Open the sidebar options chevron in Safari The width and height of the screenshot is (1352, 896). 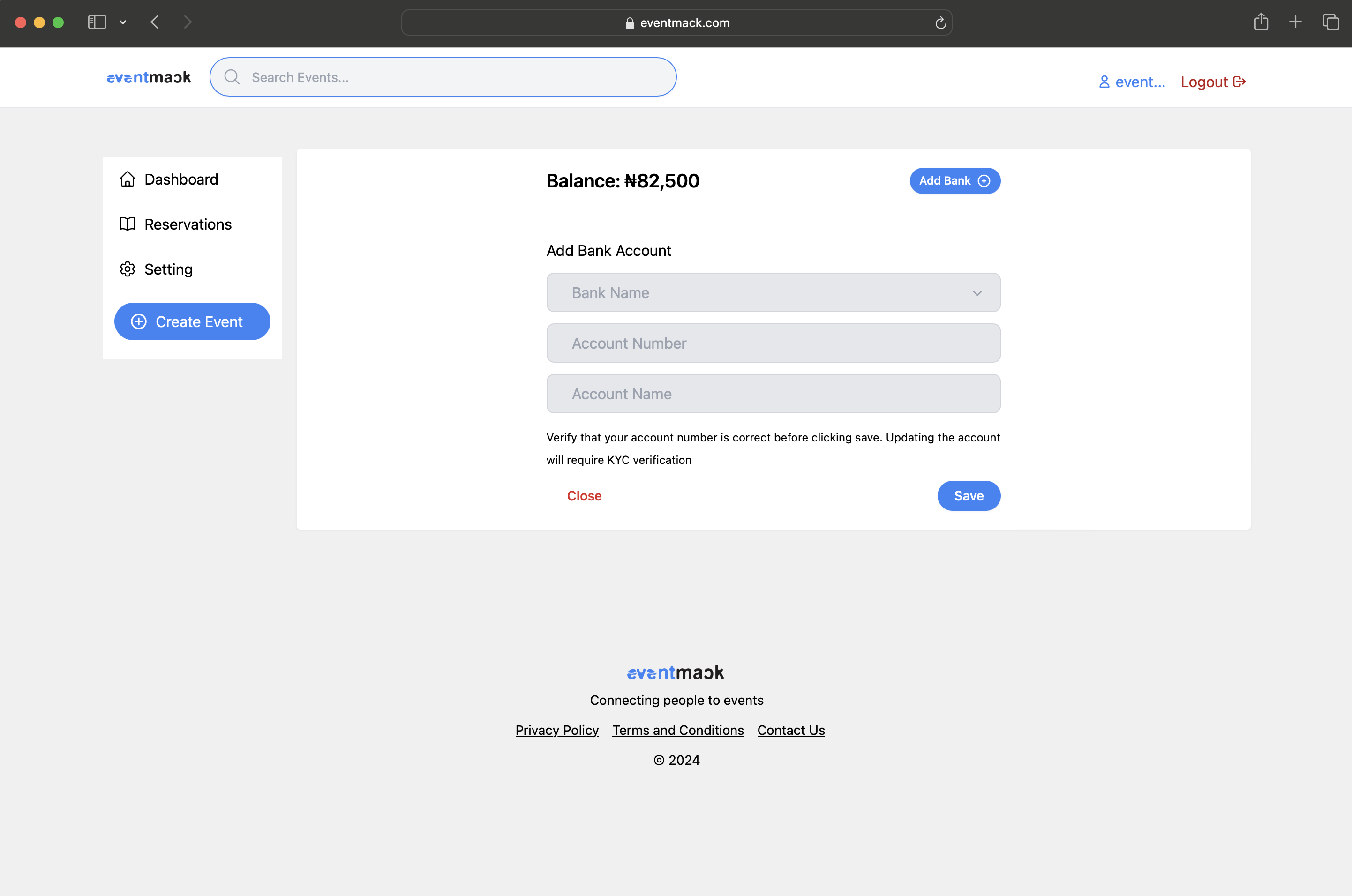tap(122, 22)
